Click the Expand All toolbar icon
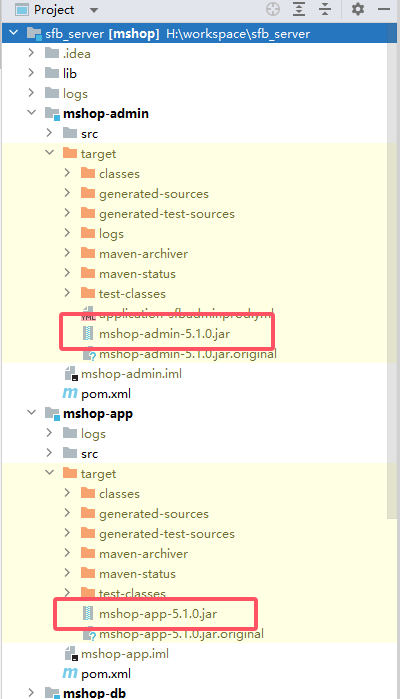The height and width of the screenshot is (699, 400). click(x=299, y=9)
